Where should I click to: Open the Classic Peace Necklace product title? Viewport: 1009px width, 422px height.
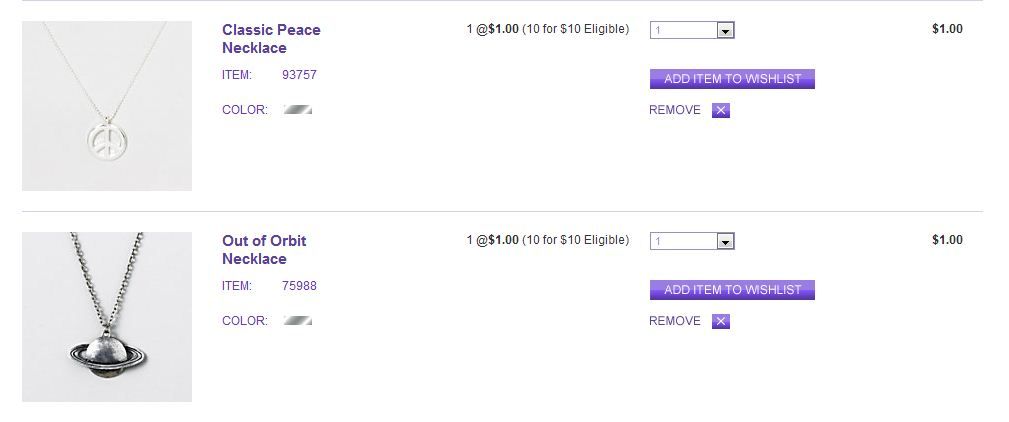click(271, 39)
